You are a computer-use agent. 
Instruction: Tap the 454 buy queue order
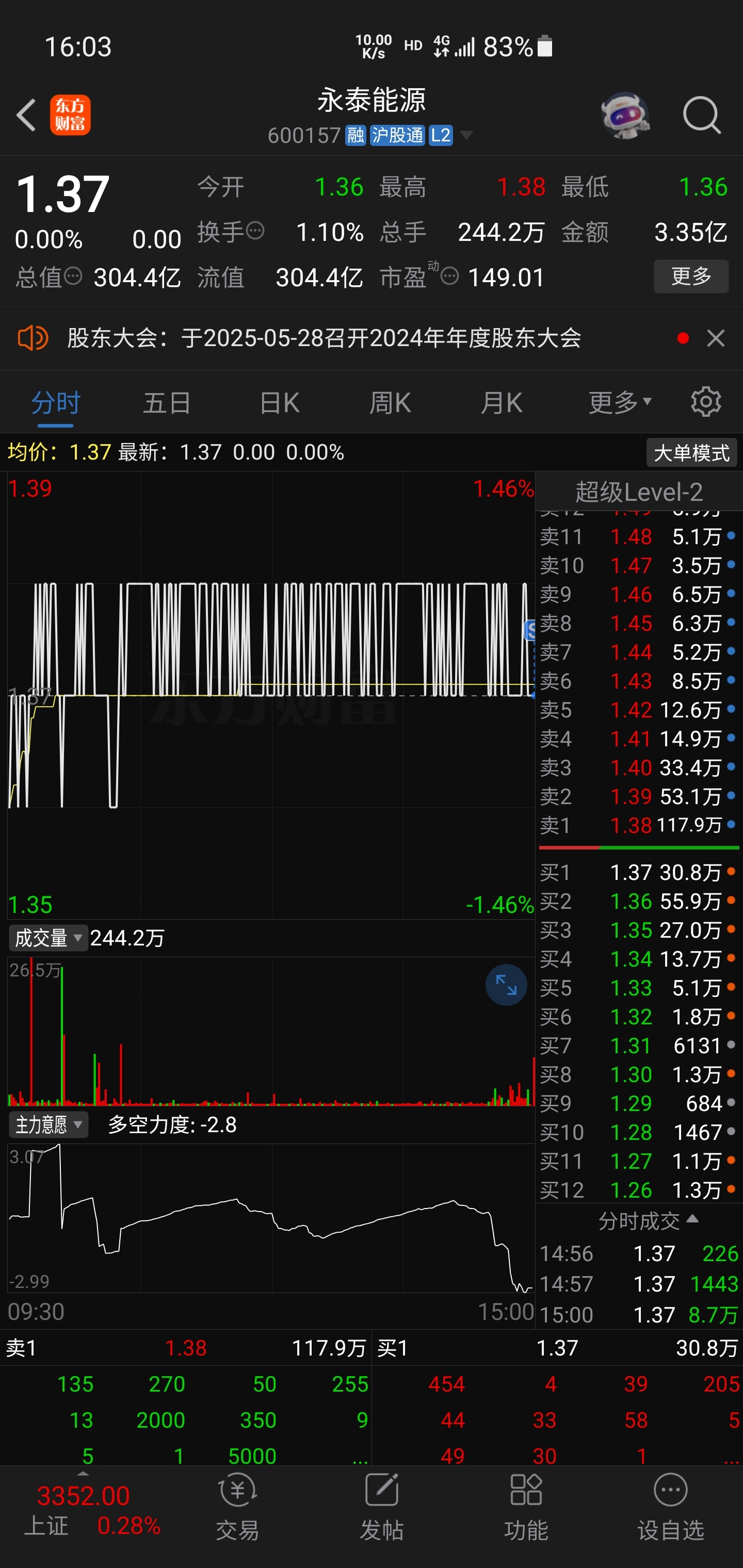[446, 1384]
